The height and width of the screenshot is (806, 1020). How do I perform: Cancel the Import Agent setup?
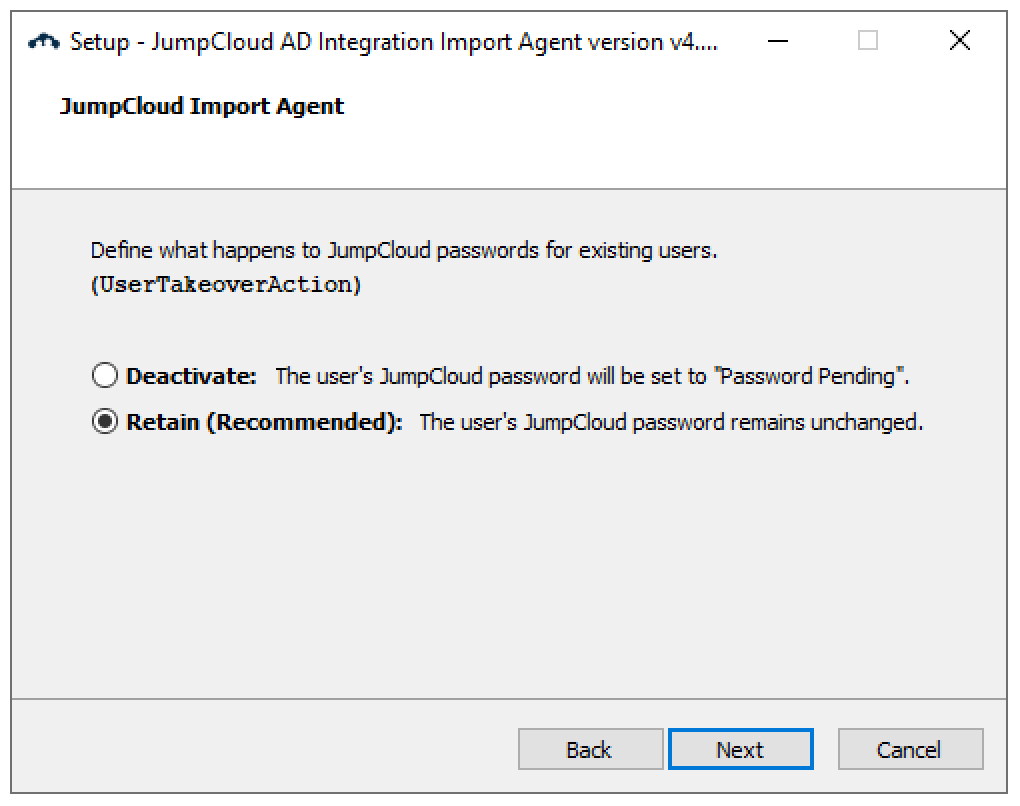(x=909, y=750)
